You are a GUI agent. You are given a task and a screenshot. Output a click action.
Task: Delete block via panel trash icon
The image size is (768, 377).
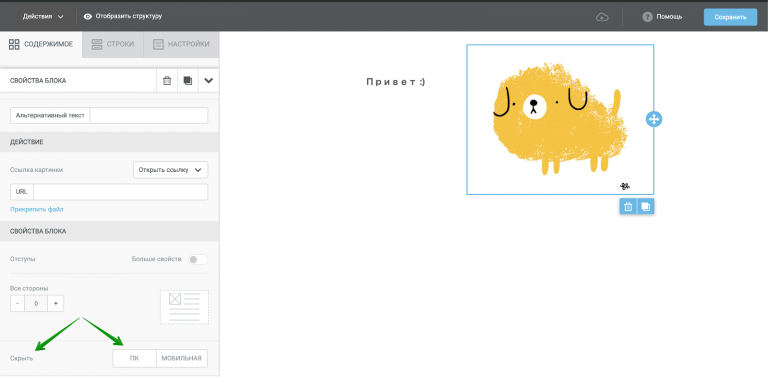click(167, 81)
